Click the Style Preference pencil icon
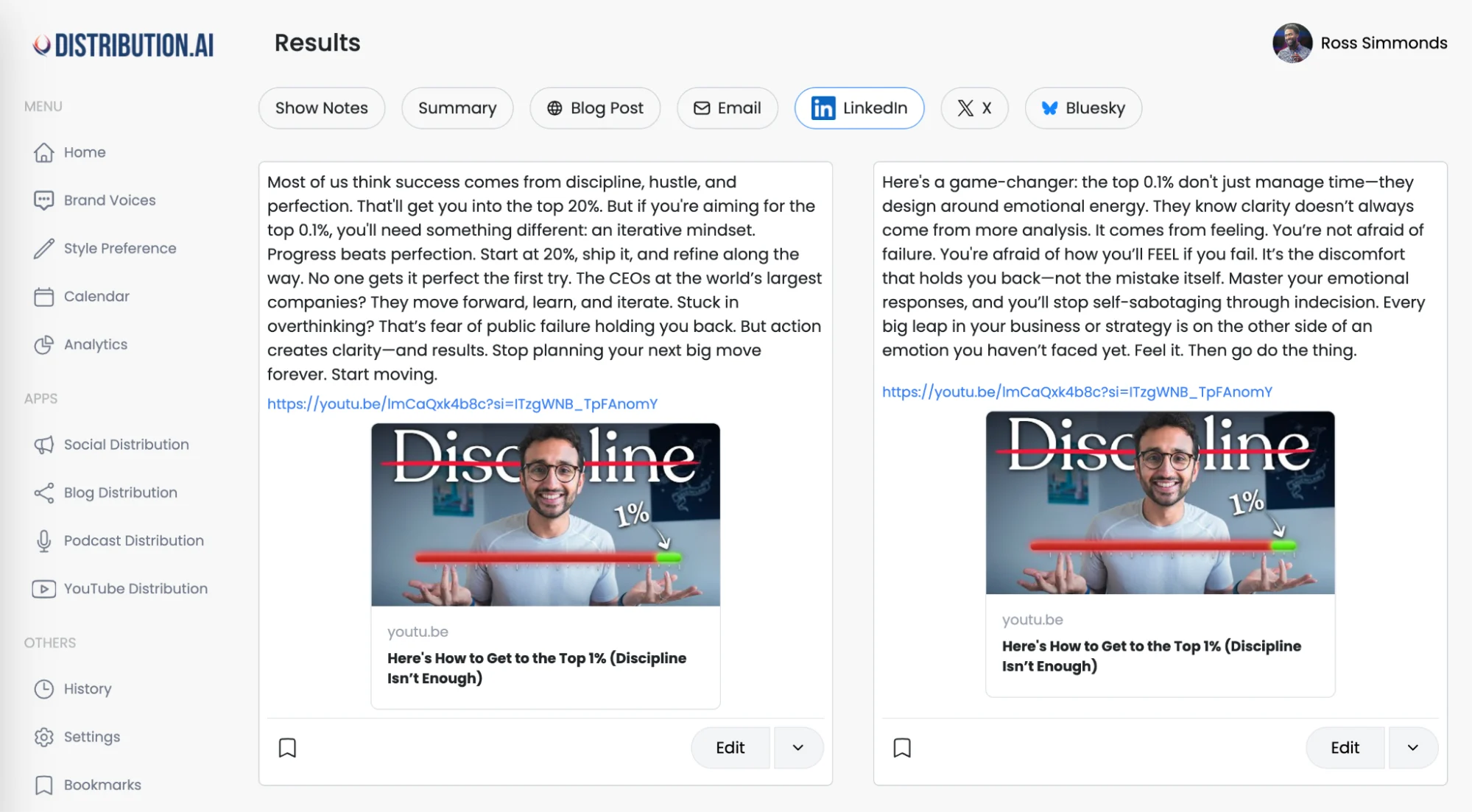 (x=44, y=248)
